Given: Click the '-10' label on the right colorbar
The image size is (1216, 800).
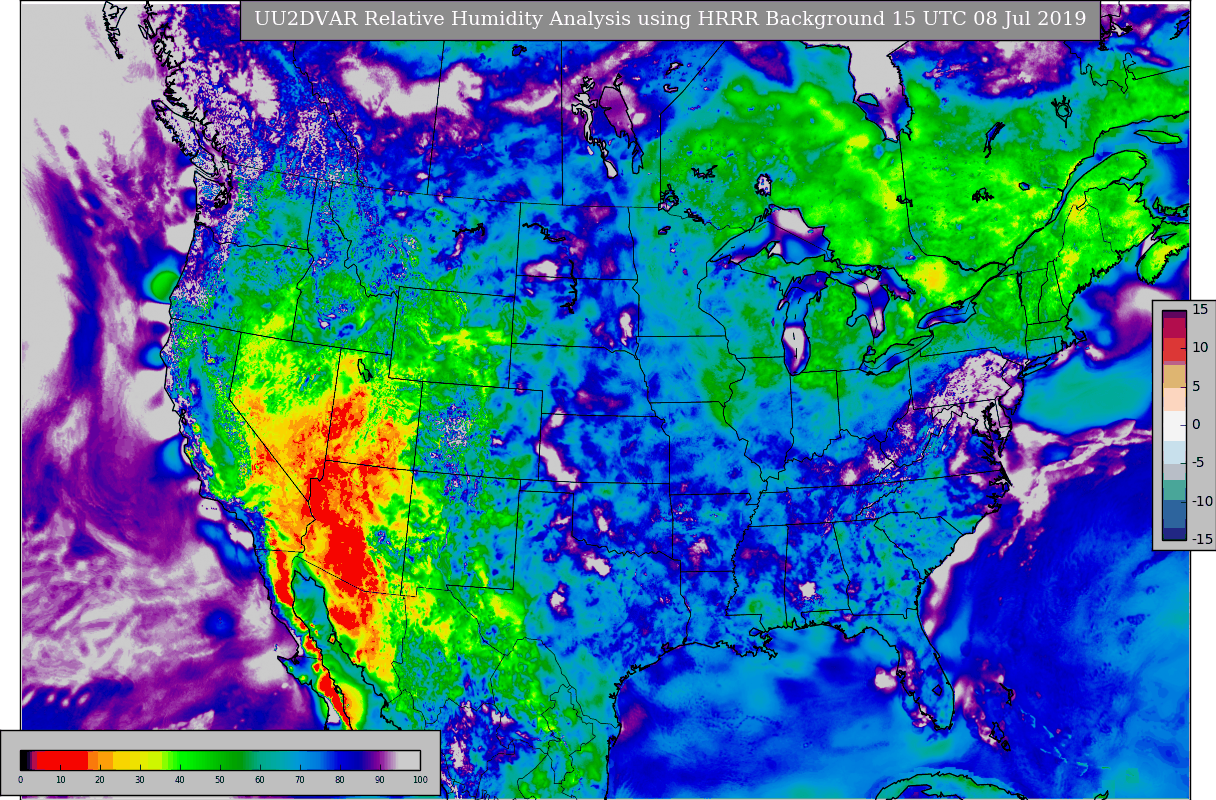Looking at the screenshot, I should (1202, 501).
